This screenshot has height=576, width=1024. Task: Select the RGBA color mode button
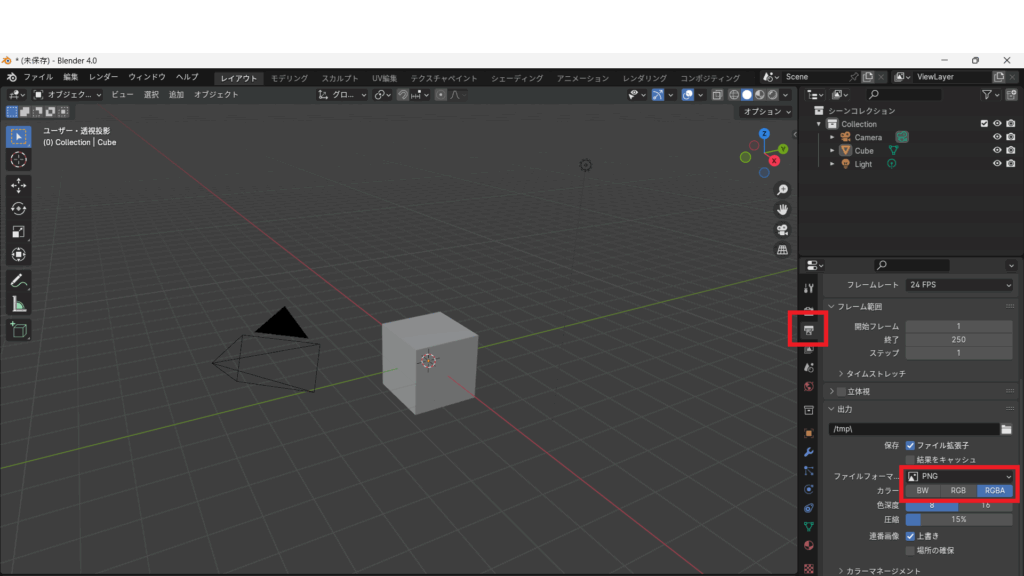(995, 490)
